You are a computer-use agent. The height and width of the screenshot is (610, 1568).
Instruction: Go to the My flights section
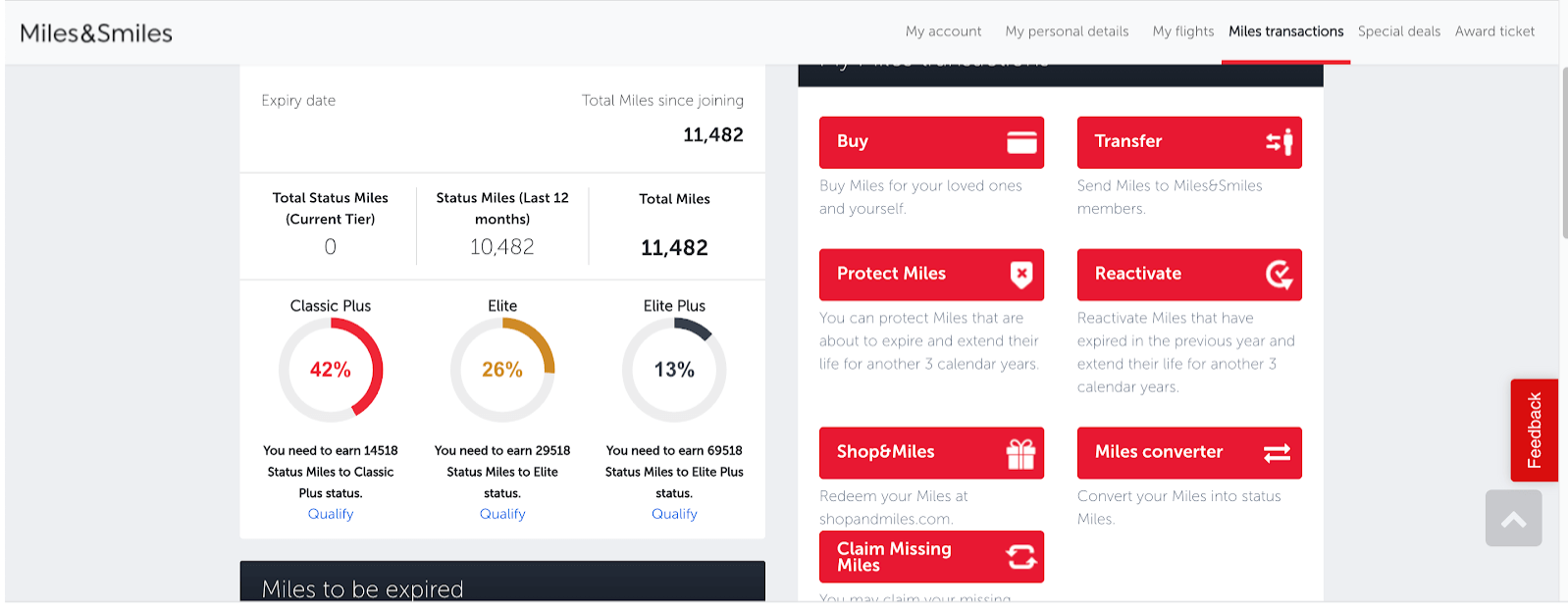[1182, 31]
